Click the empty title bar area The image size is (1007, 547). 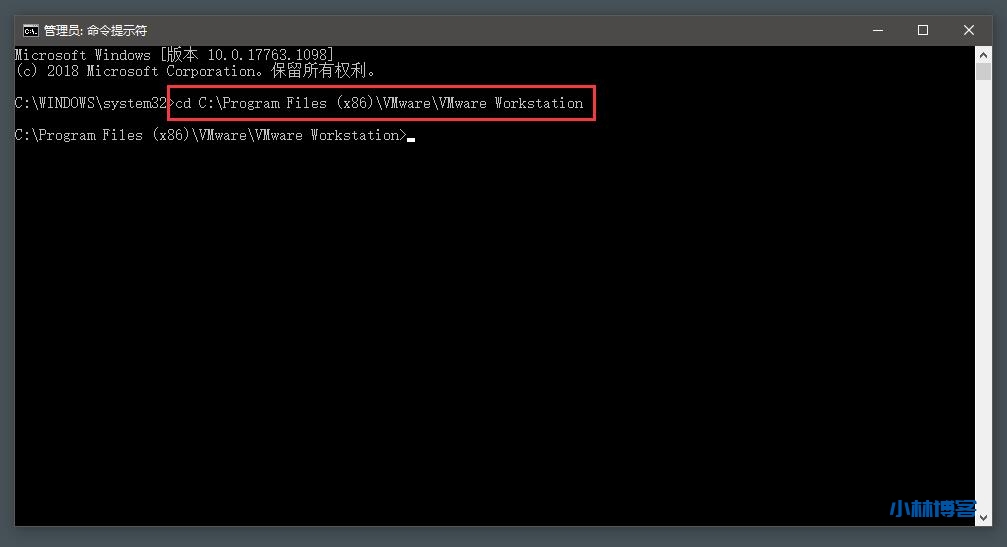point(501,30)
